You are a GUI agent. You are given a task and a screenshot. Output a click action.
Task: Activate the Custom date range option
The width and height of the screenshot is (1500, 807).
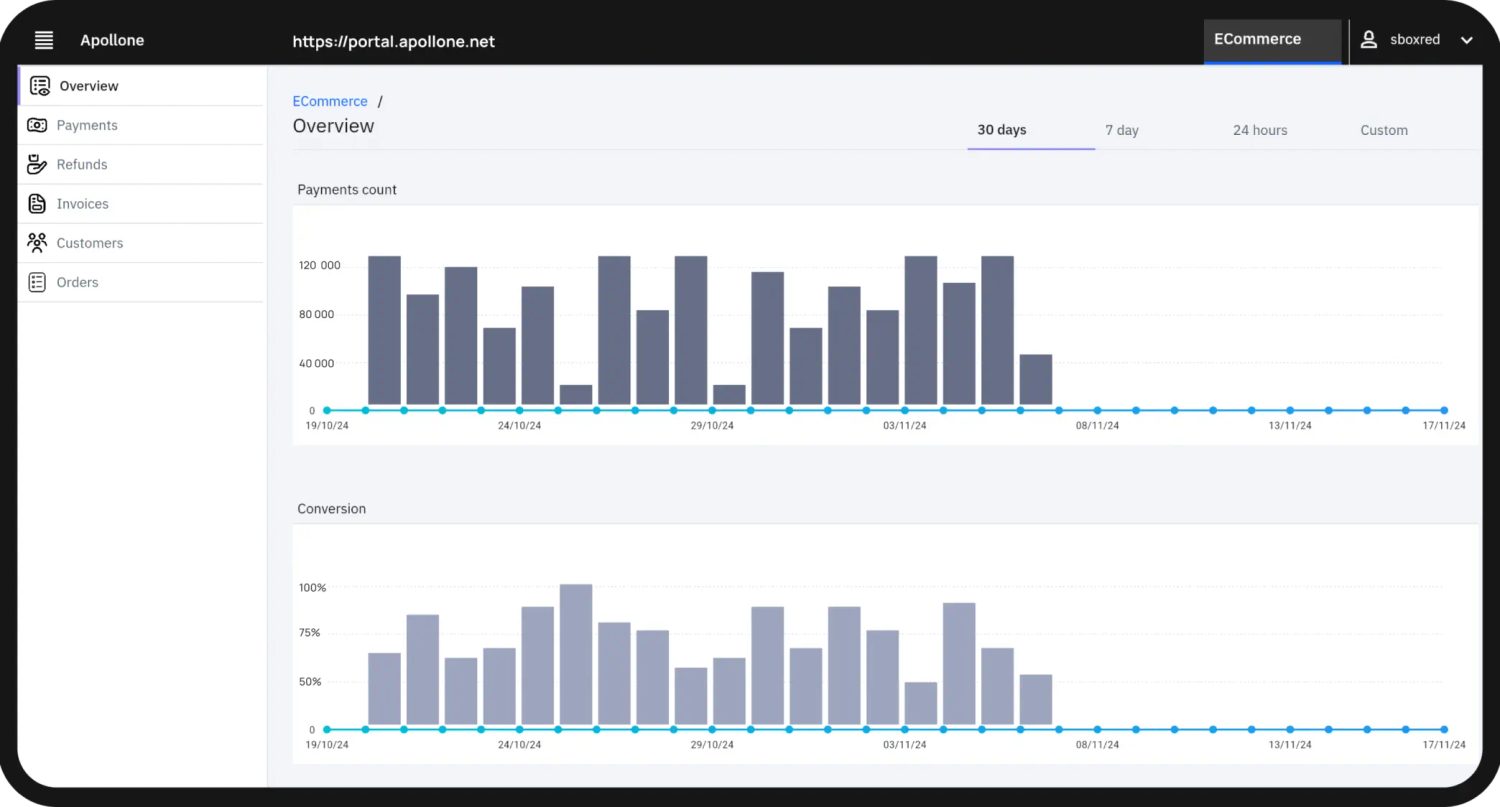pyautogui.click(x=1384, y=130)
